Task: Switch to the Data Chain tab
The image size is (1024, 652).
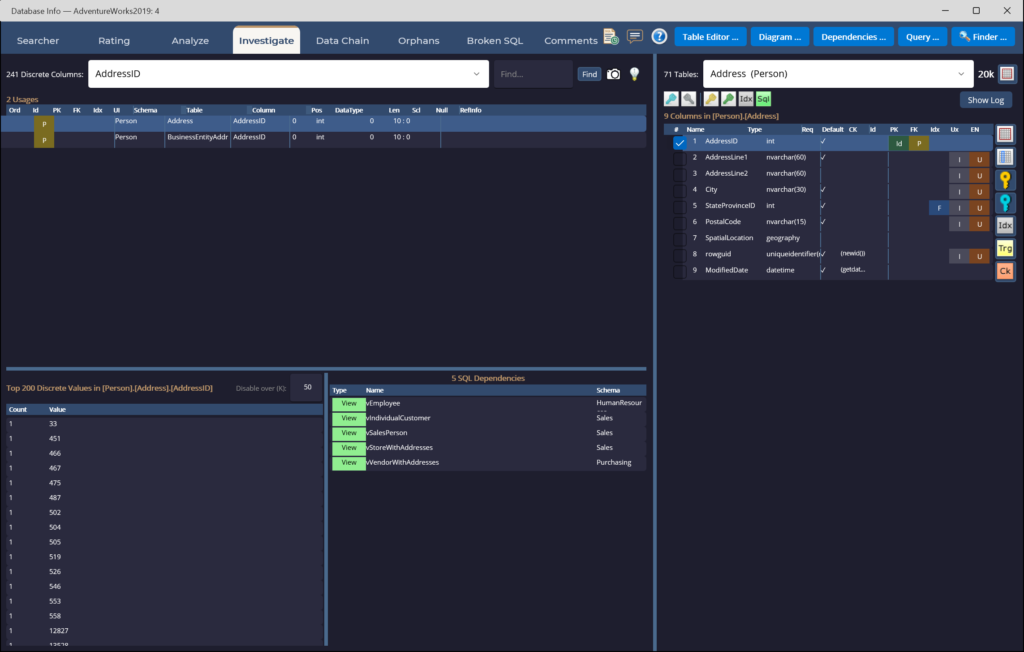Action: pyautogui.click(x=342, y=41)
